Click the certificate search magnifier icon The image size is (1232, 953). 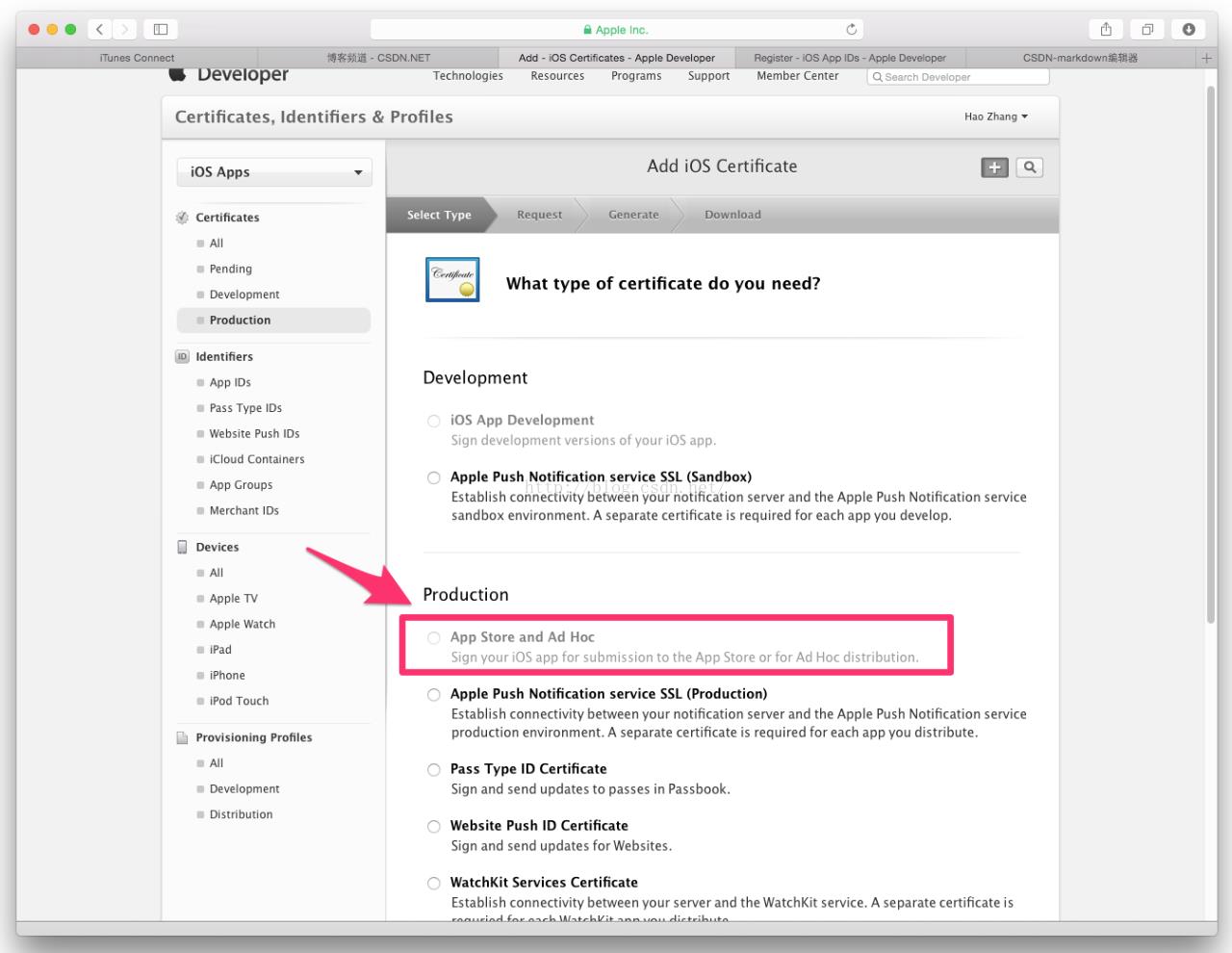click(1030, 167)
